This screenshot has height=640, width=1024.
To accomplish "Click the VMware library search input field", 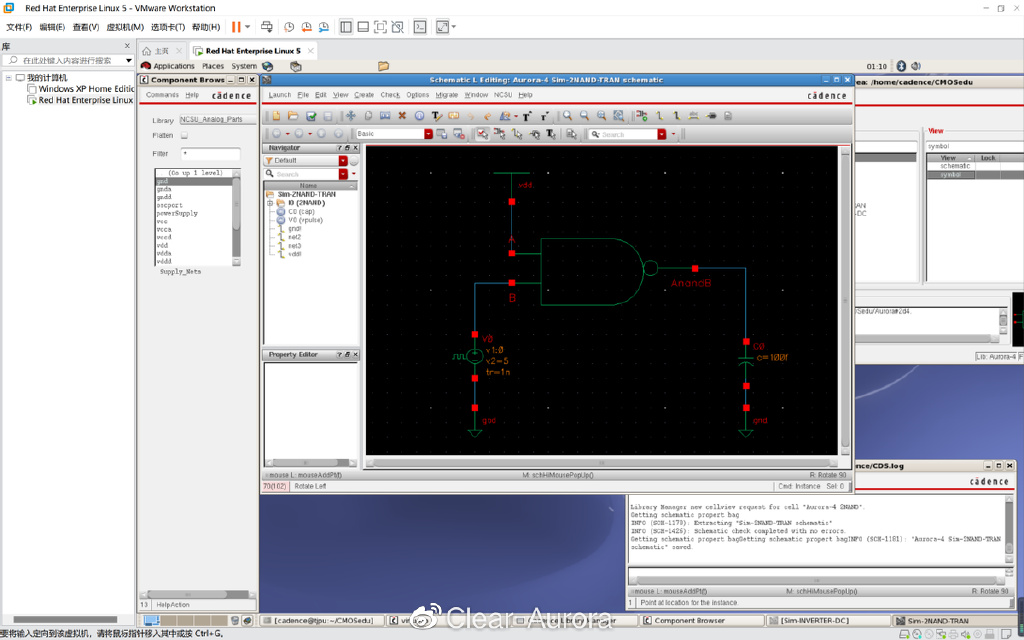I will (x=67, y=60).
